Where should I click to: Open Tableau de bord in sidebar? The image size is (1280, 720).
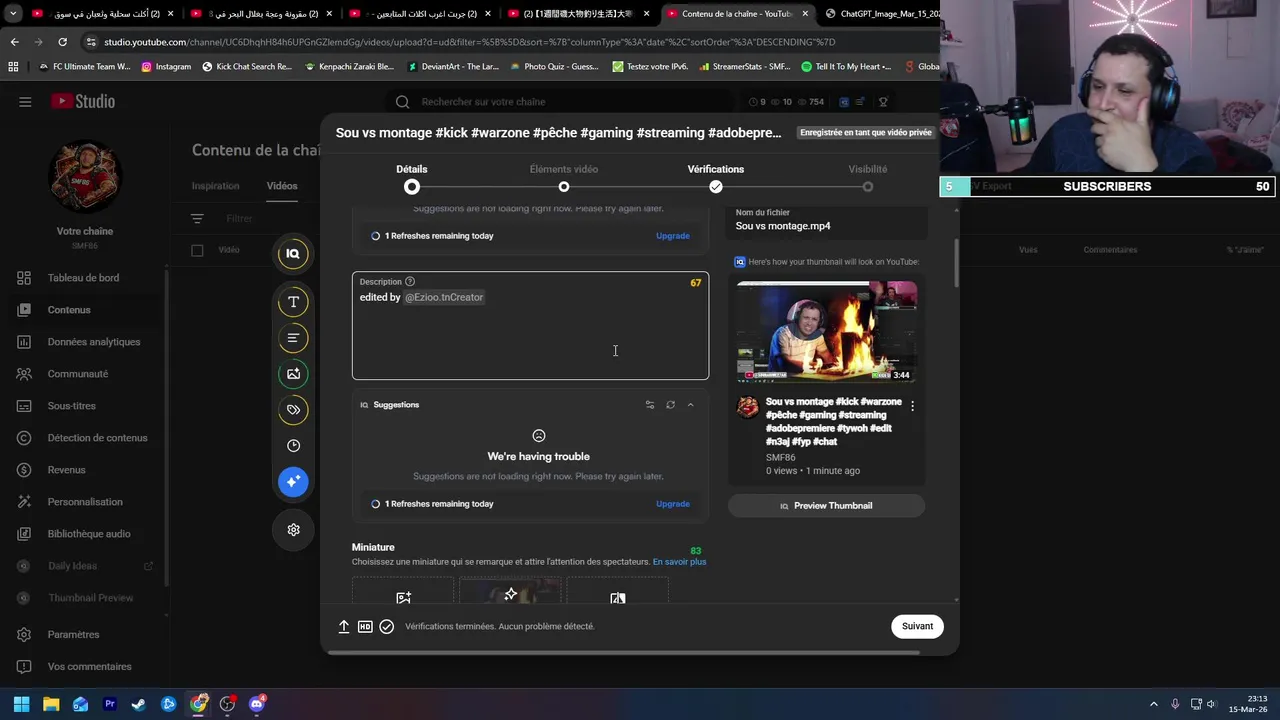pos(83,278)
